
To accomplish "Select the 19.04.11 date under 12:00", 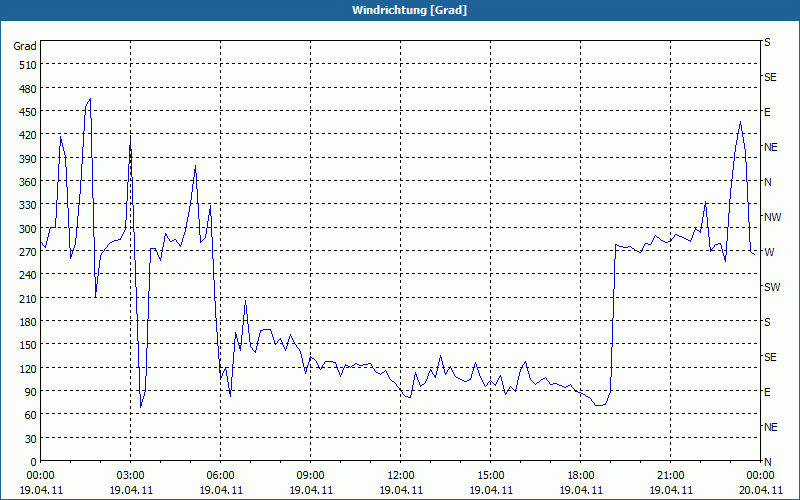I will (401, 490).
